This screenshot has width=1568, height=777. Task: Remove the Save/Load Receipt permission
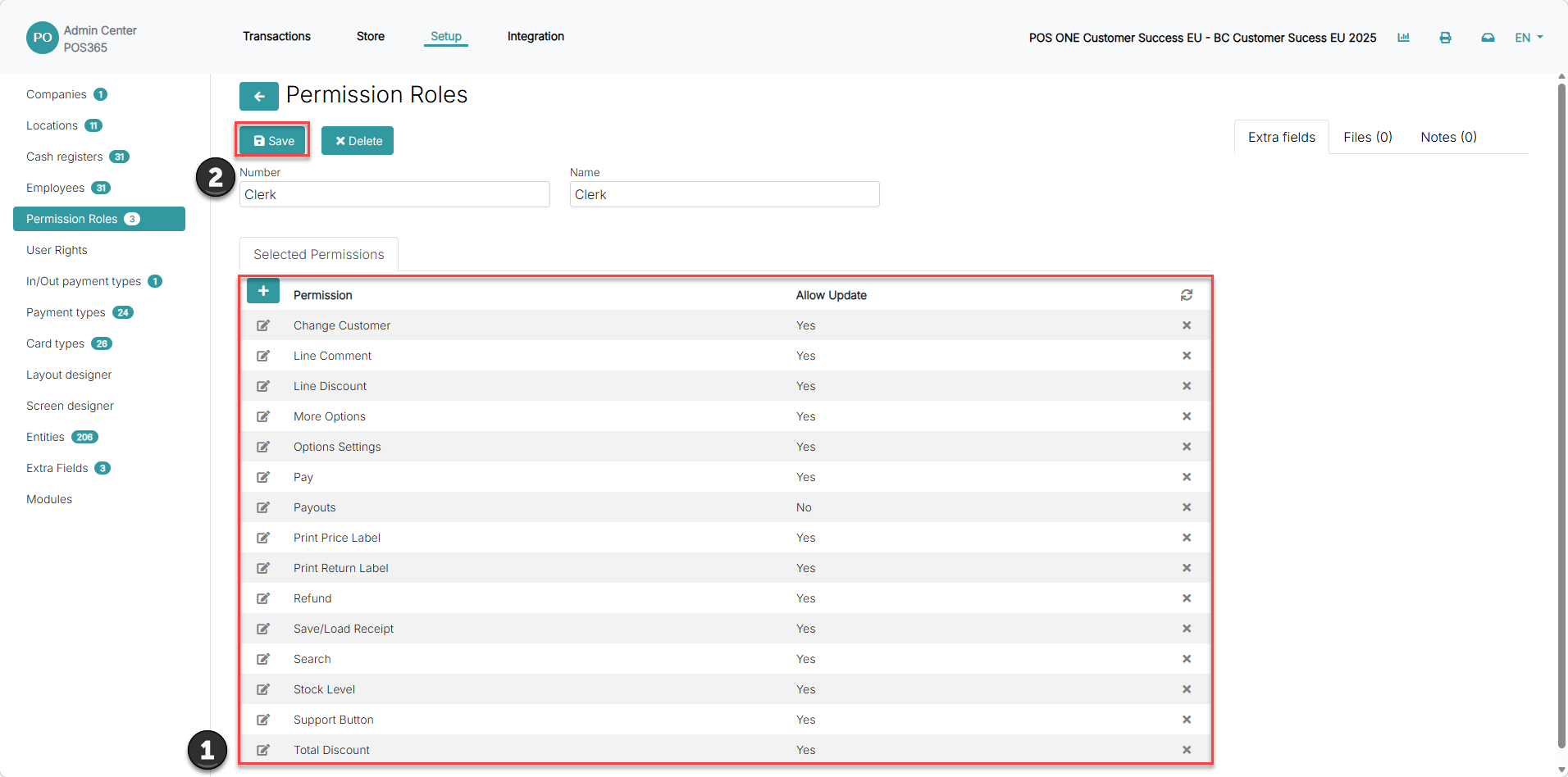(1187, 629)
